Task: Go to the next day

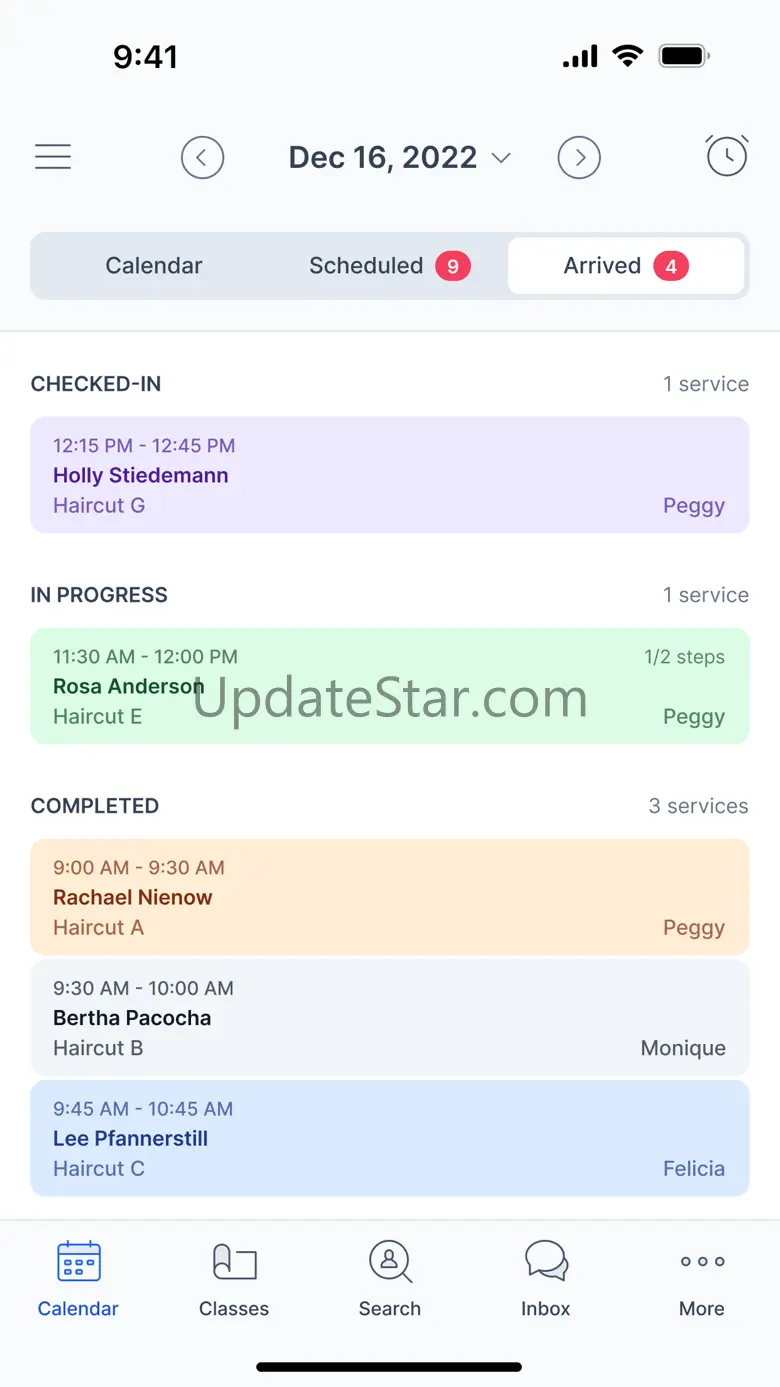Action: [579, 158]
